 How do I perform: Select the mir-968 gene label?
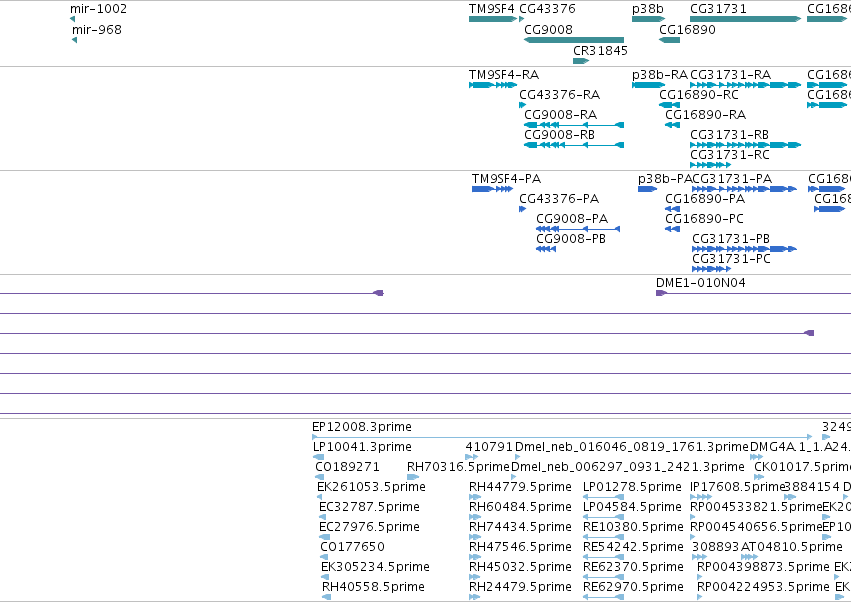click(97, 29)
